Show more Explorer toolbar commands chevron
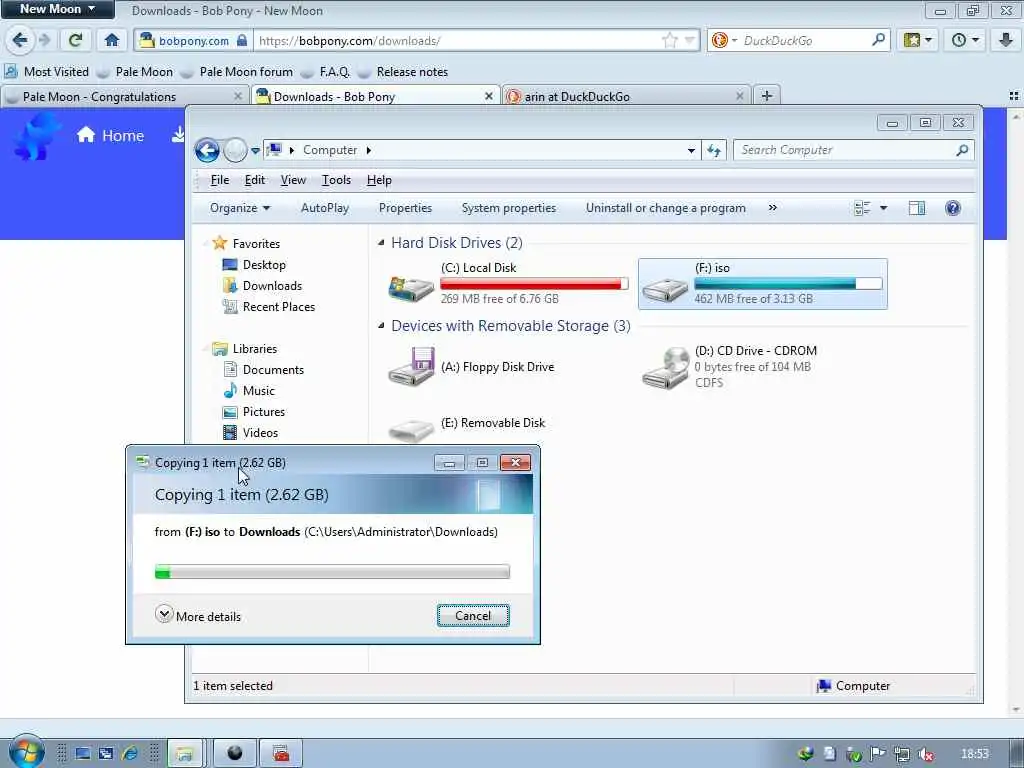Viewport: 1024px width, 768px height. point(773,208)
